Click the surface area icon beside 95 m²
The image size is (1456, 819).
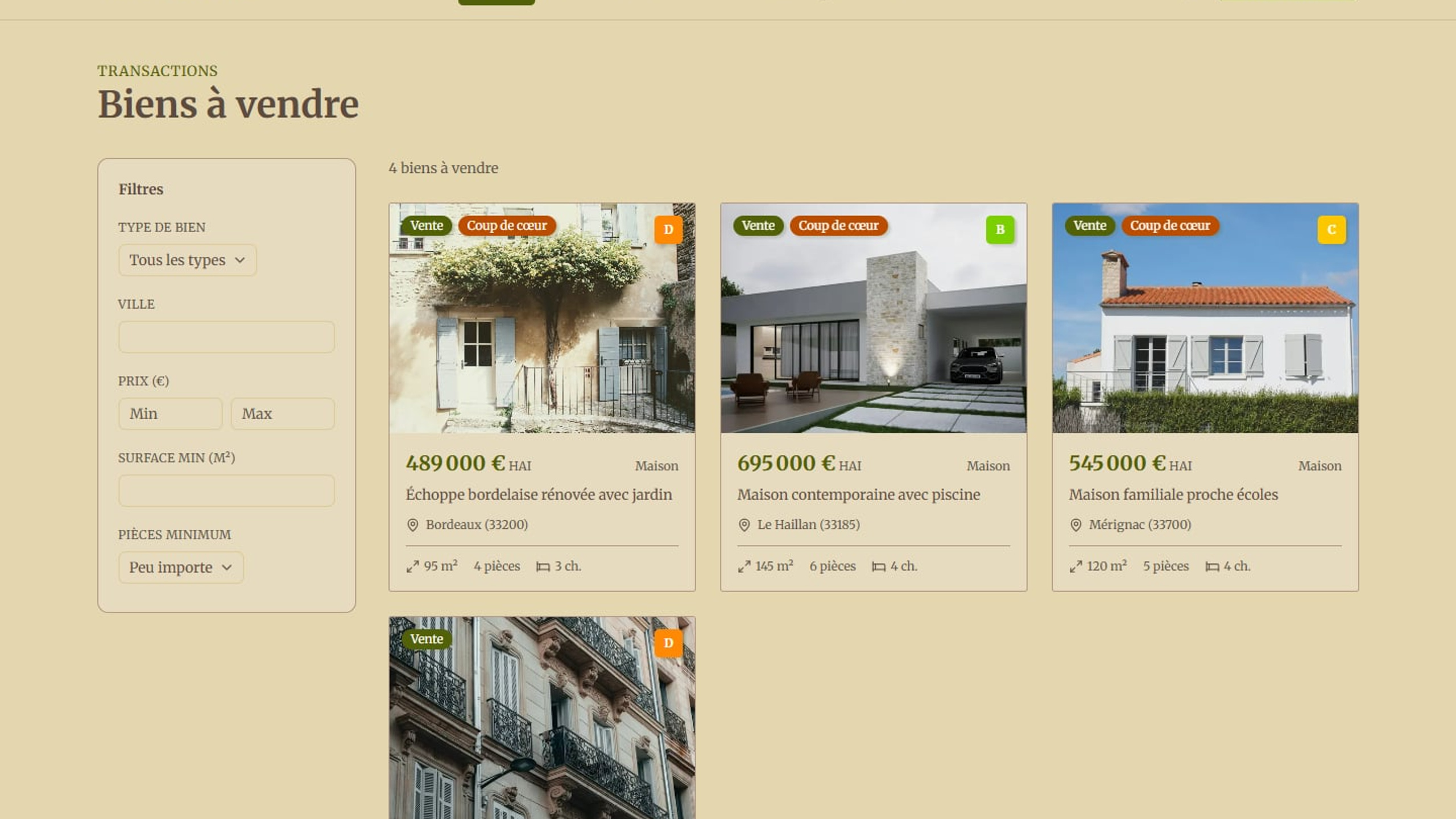(x=412, y=566)
